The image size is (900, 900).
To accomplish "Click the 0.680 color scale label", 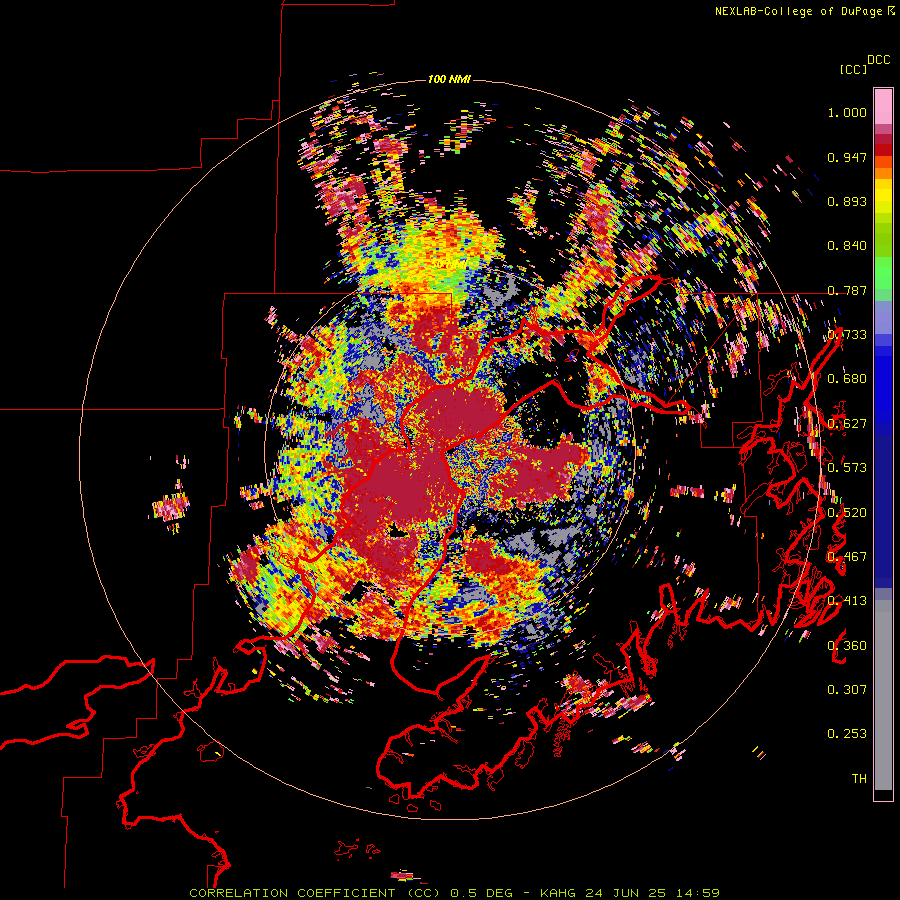I will (847, 379).
